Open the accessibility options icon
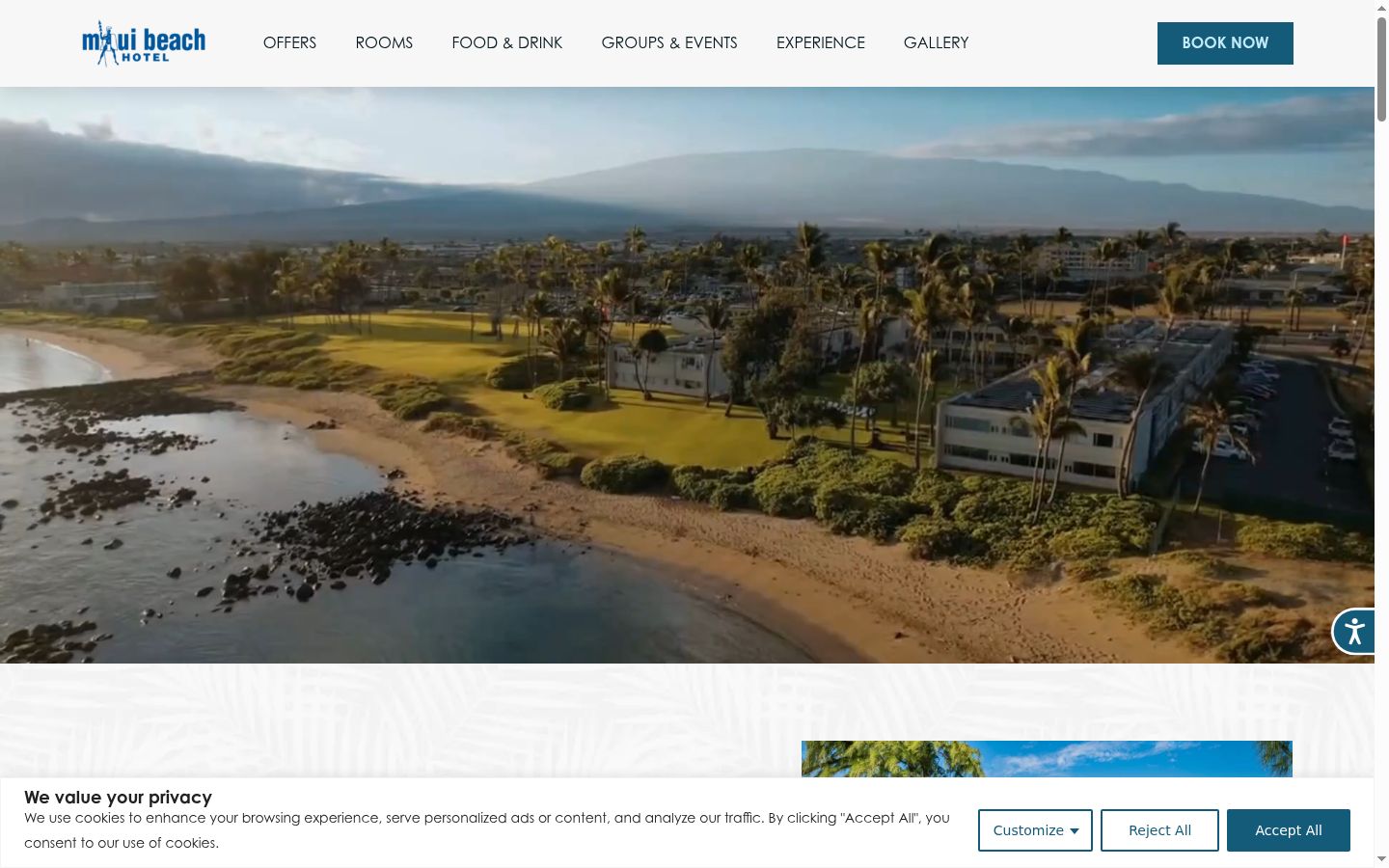Viewport: 1389px width, 868px height. pos(1354,632)
